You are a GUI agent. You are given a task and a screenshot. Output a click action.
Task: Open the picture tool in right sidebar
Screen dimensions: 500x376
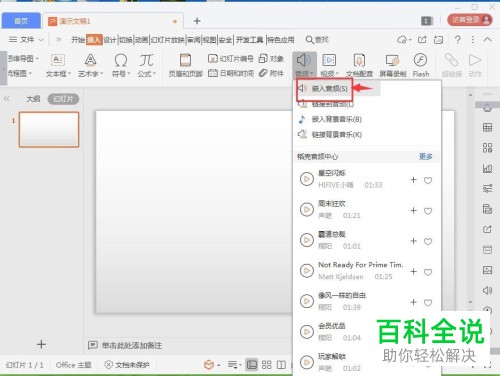click(x=487, y=270)
